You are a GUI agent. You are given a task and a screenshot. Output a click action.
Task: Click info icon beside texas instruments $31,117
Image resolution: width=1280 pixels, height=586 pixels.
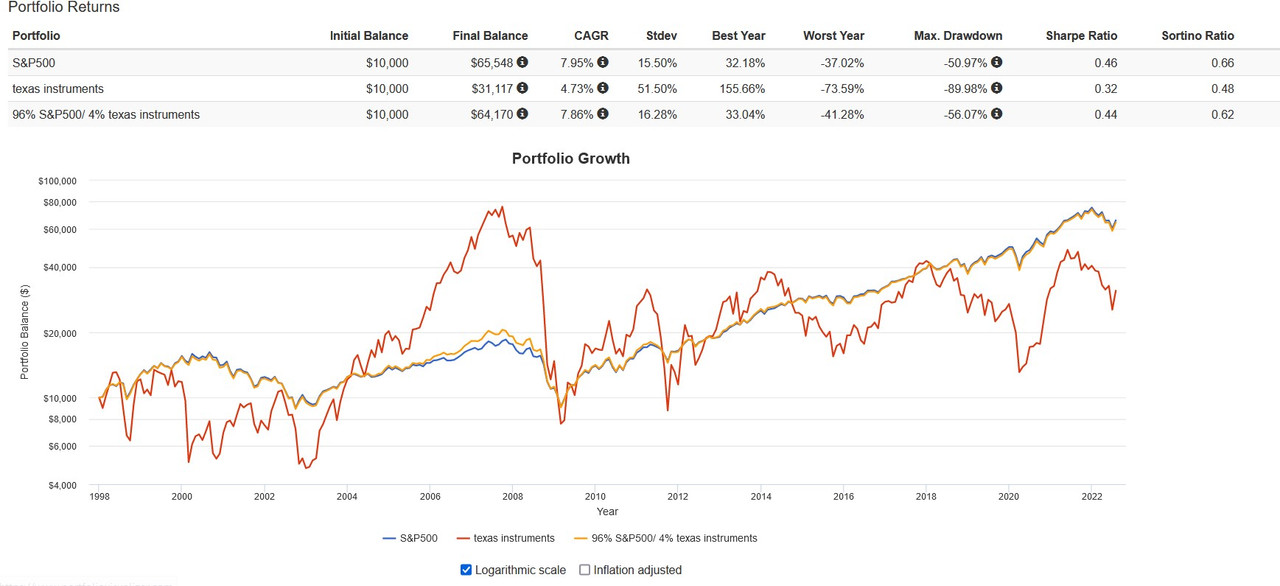(x=522, y=88)
